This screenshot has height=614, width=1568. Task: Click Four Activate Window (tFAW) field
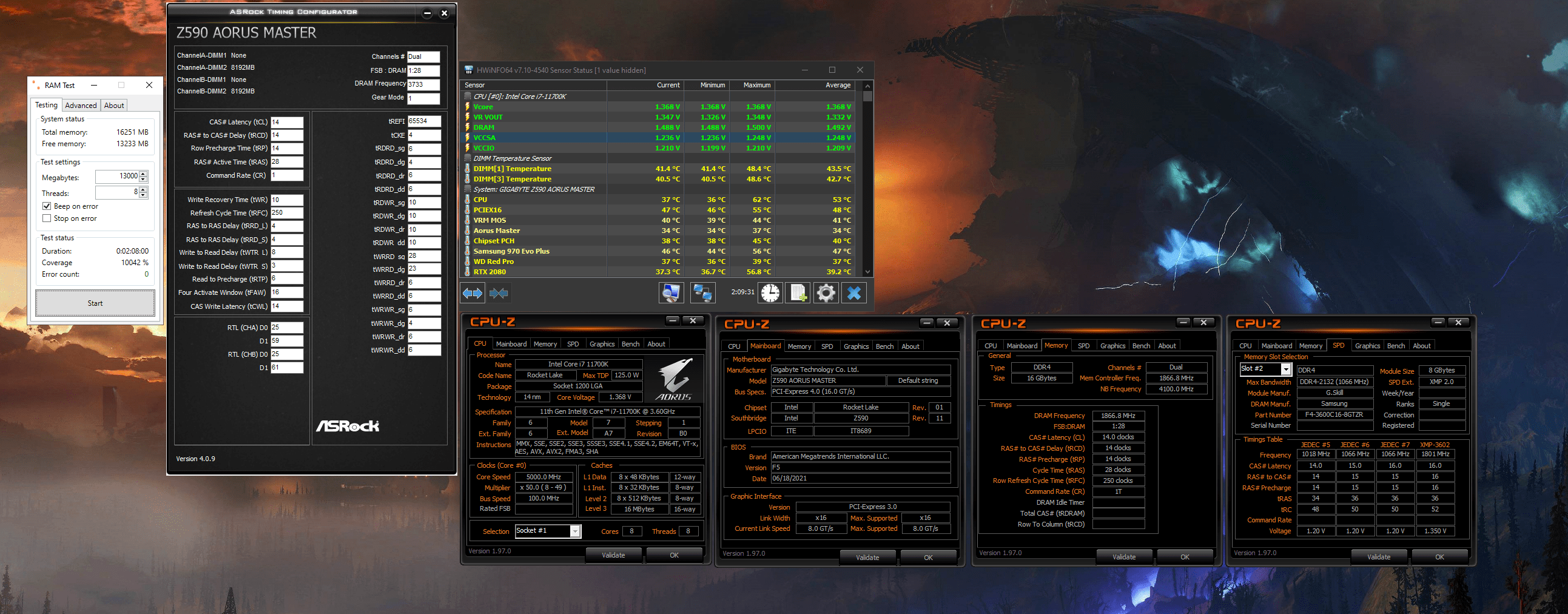(x=287, y=292)
